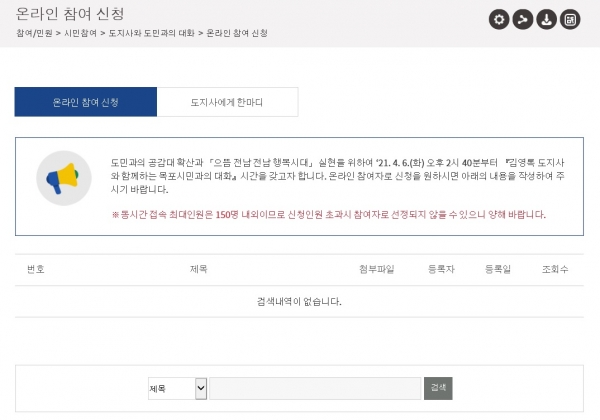Click the final 온라인 참여 신청 breadcrumb
Image resolution: width=600 pixels, height=420 pixels.
point(237,34)
